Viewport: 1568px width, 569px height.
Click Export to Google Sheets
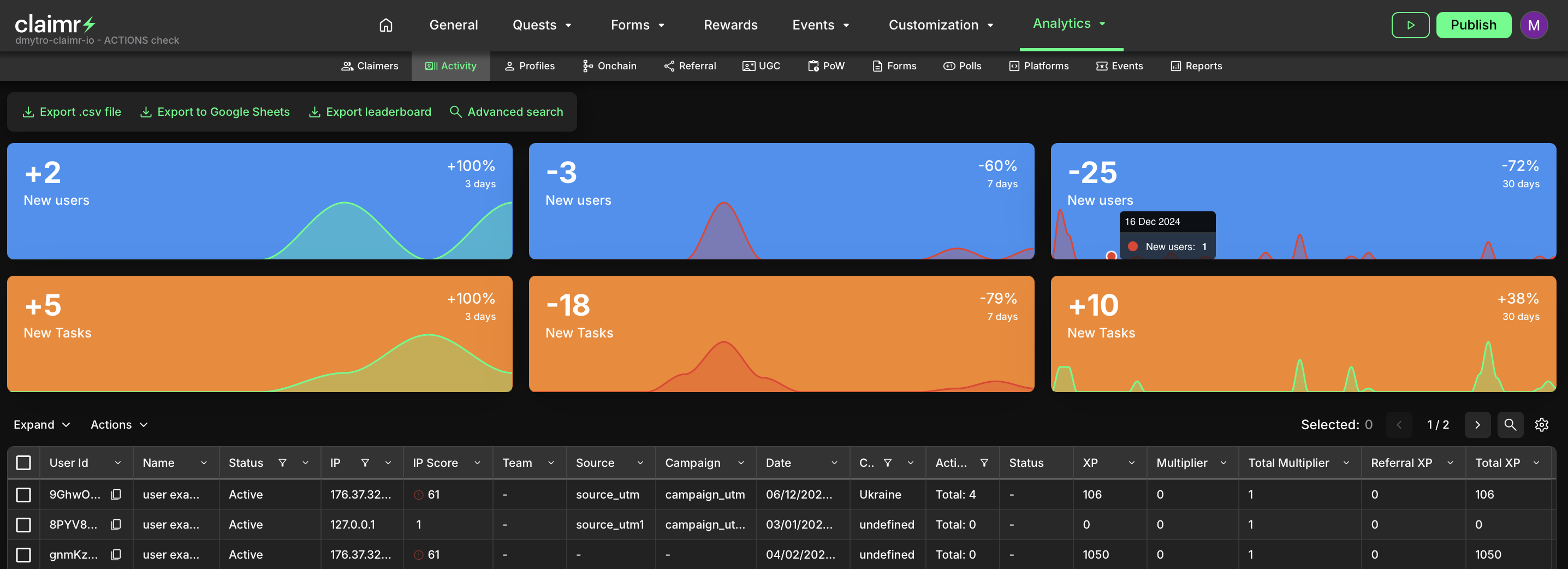pos(215,112)
